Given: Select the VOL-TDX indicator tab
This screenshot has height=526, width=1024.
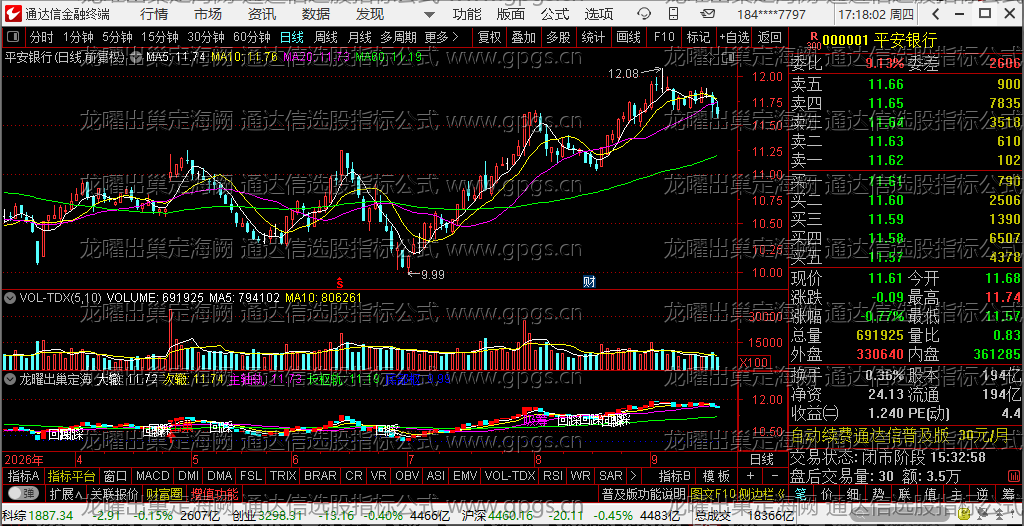Looking at the screenshot, I should click(x=510, y=476).
